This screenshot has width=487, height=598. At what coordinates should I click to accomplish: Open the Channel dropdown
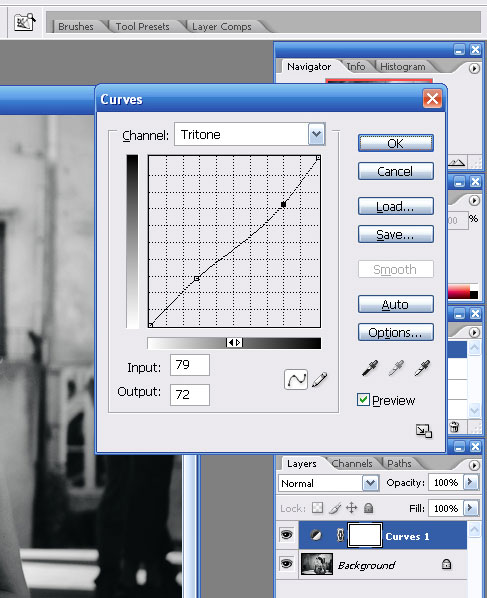pyautogui.click(x=317, y=134)
